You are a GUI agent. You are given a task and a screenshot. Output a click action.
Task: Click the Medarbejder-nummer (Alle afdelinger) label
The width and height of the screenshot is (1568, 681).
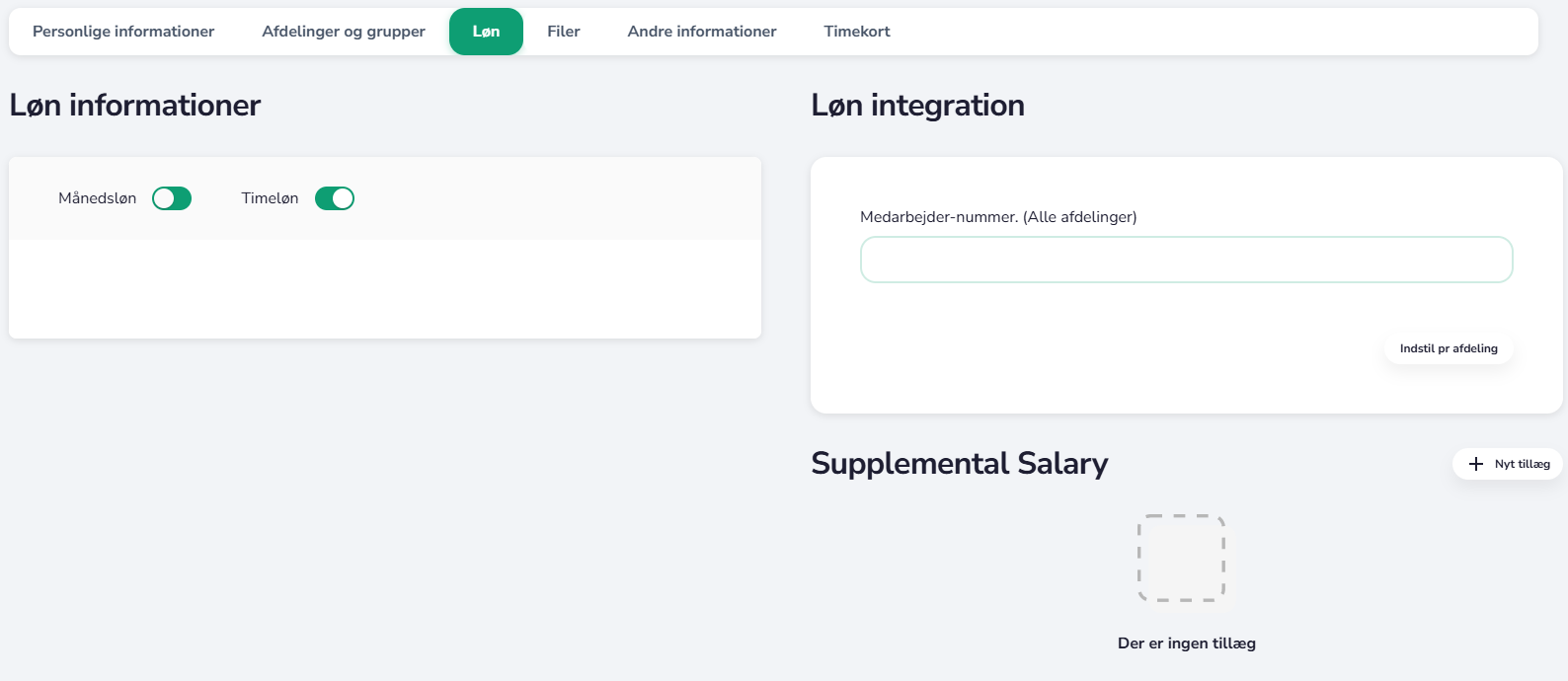point(998,217)
